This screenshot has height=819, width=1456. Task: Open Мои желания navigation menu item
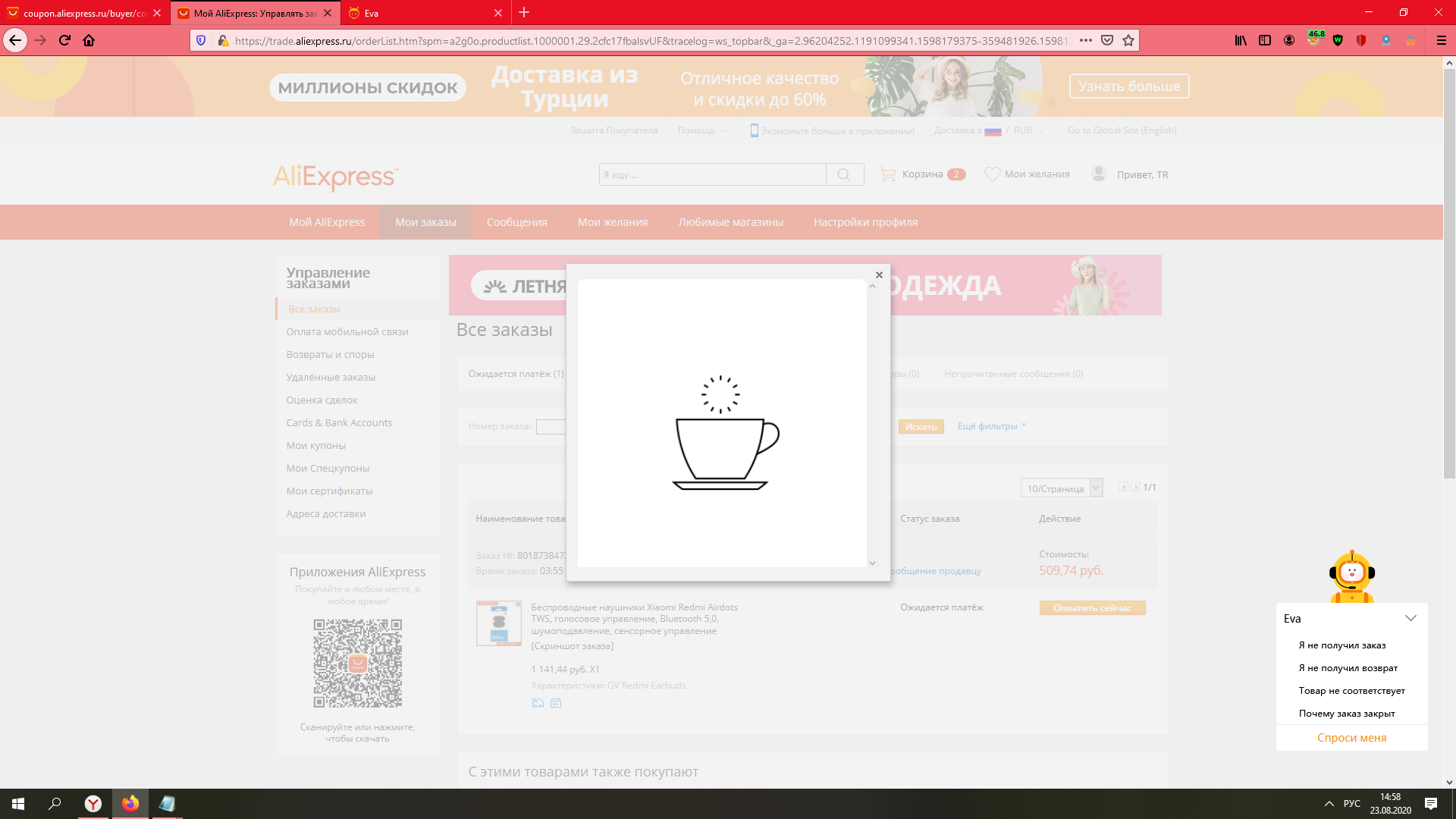point(613,222)
